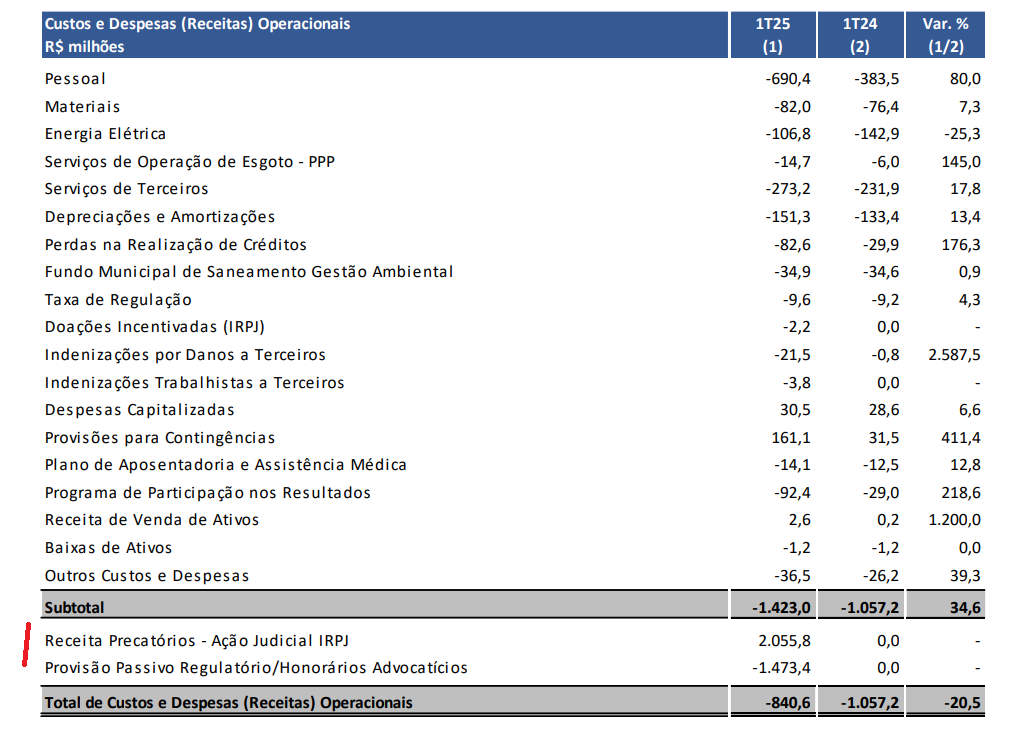Viewport: 1027px width, 731px height.
Task: Select the Taxa de Regulação row label
Action: [x=118, y=300]
